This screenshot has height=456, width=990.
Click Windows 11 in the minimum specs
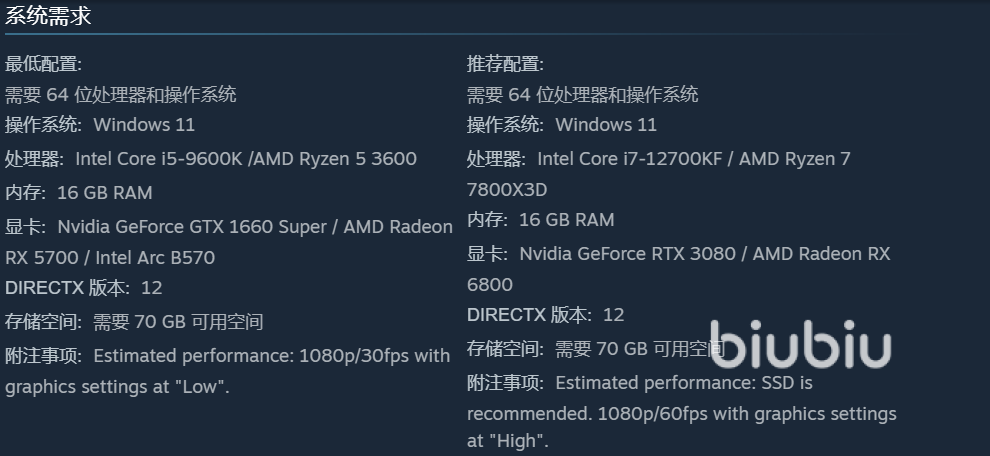[x=144, y=125]
